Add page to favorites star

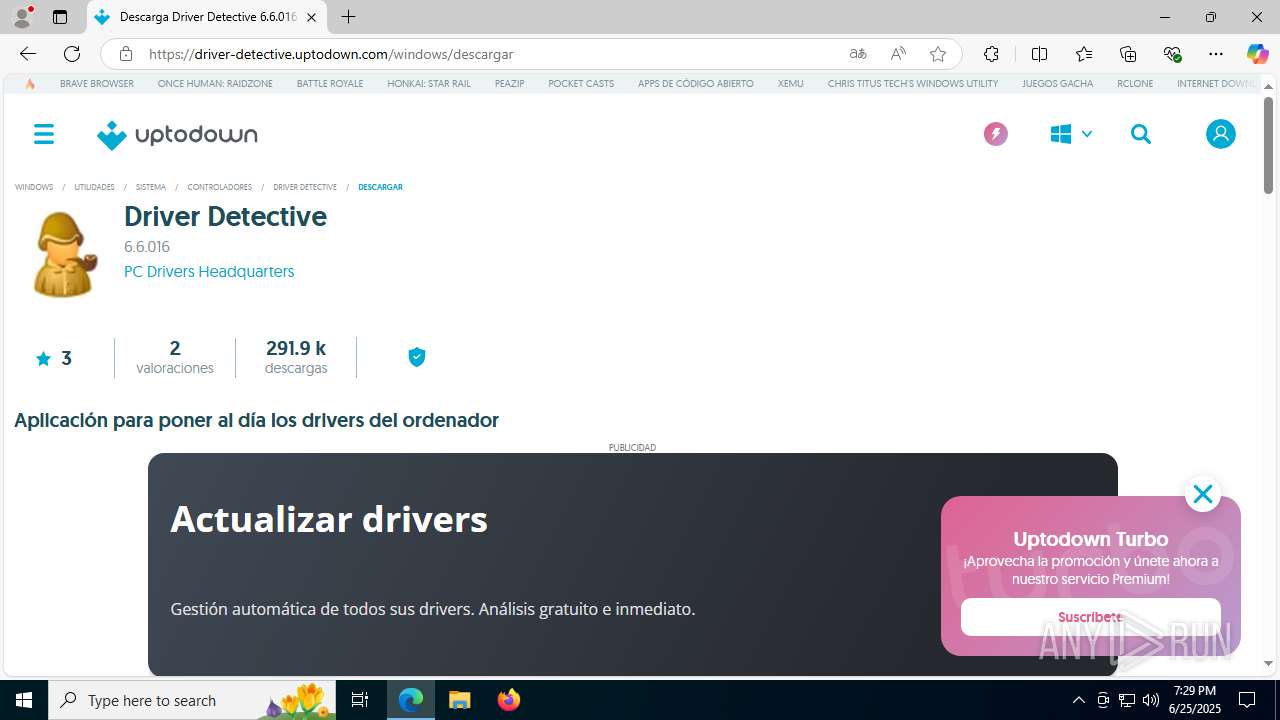point(937,54)
